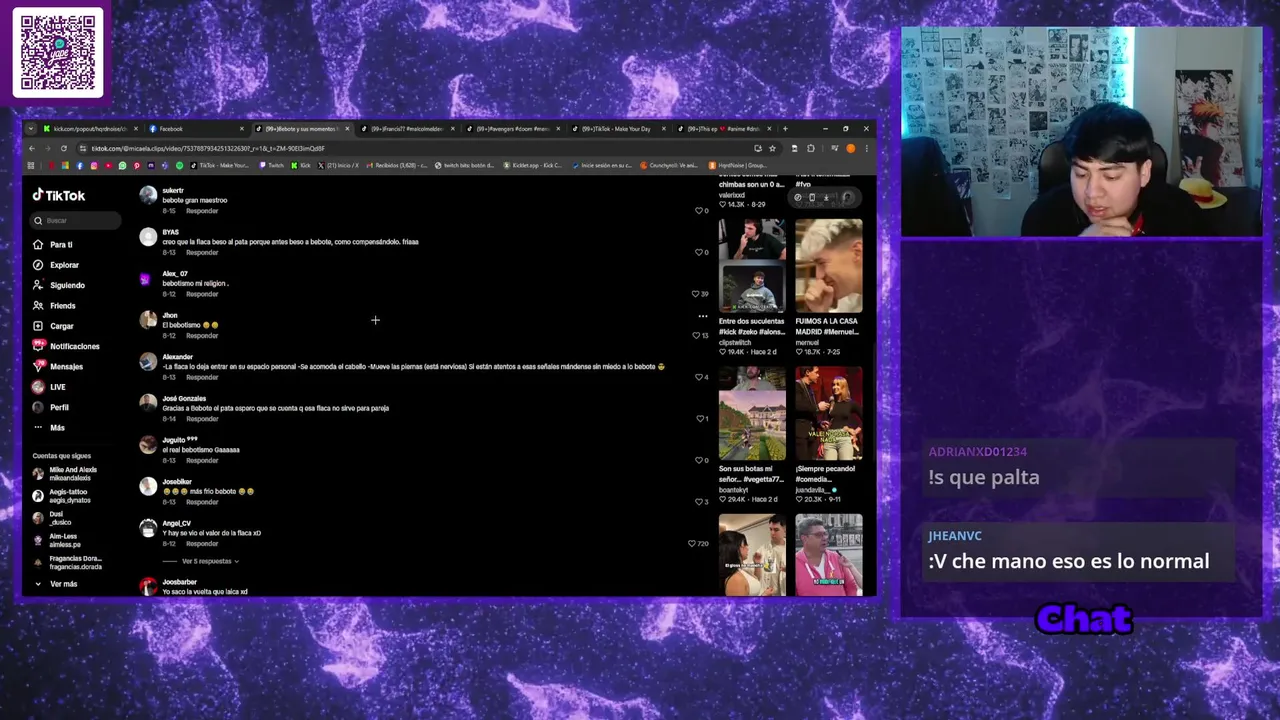Expand Ver más followed accounts

point(56,584)
